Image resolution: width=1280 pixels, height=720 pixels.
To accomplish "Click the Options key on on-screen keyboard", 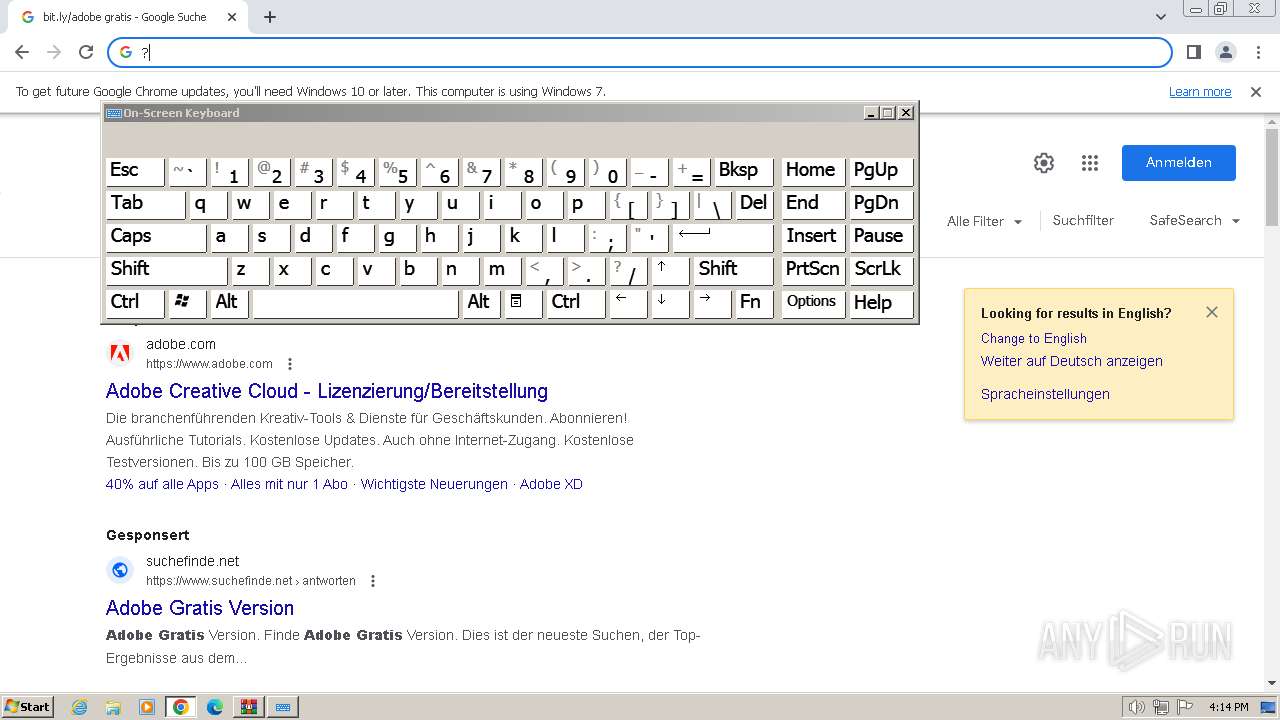I will pyautogui.click(x=813, y=303).
